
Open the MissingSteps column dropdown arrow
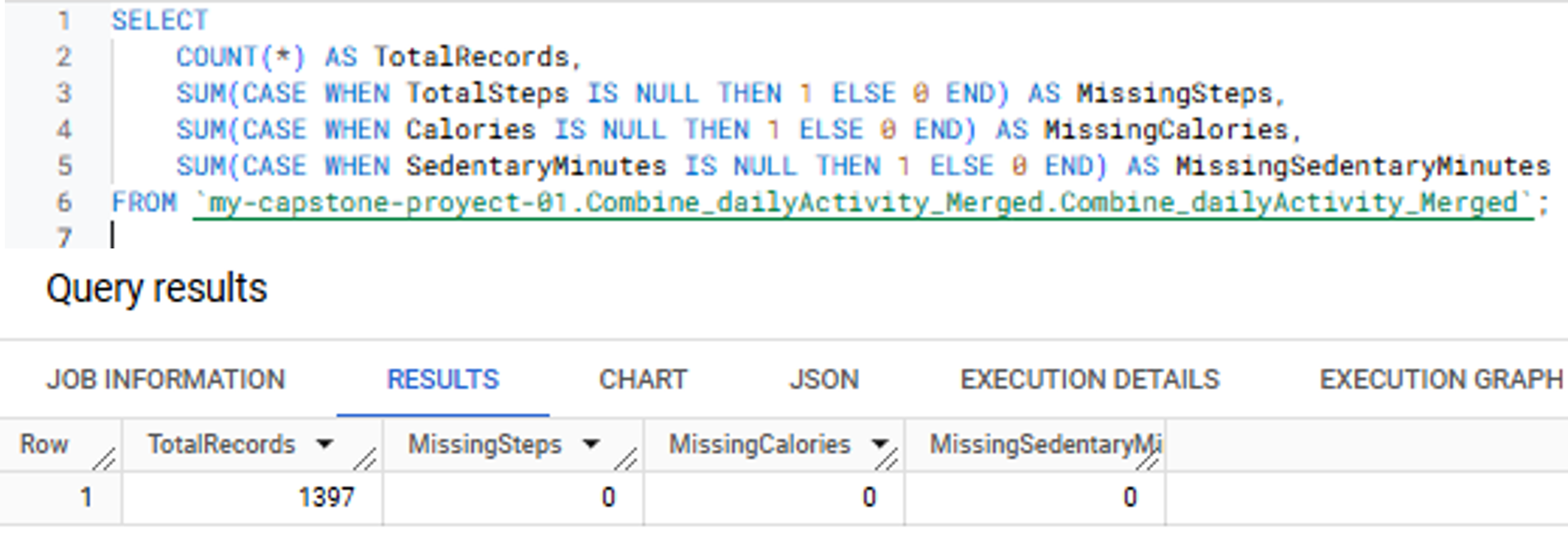pyautogui.click(x=590, y=444)
